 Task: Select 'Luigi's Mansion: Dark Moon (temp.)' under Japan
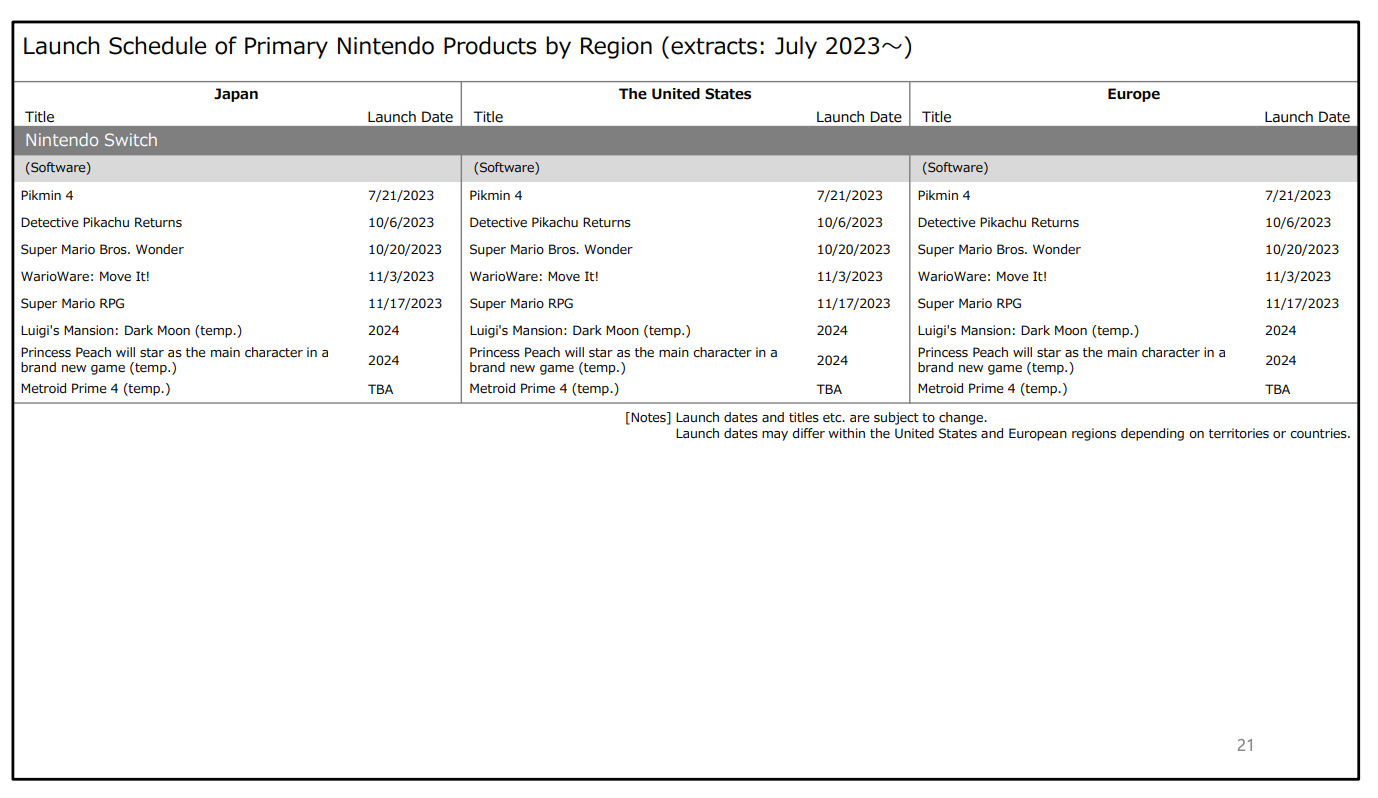point(132,331)
